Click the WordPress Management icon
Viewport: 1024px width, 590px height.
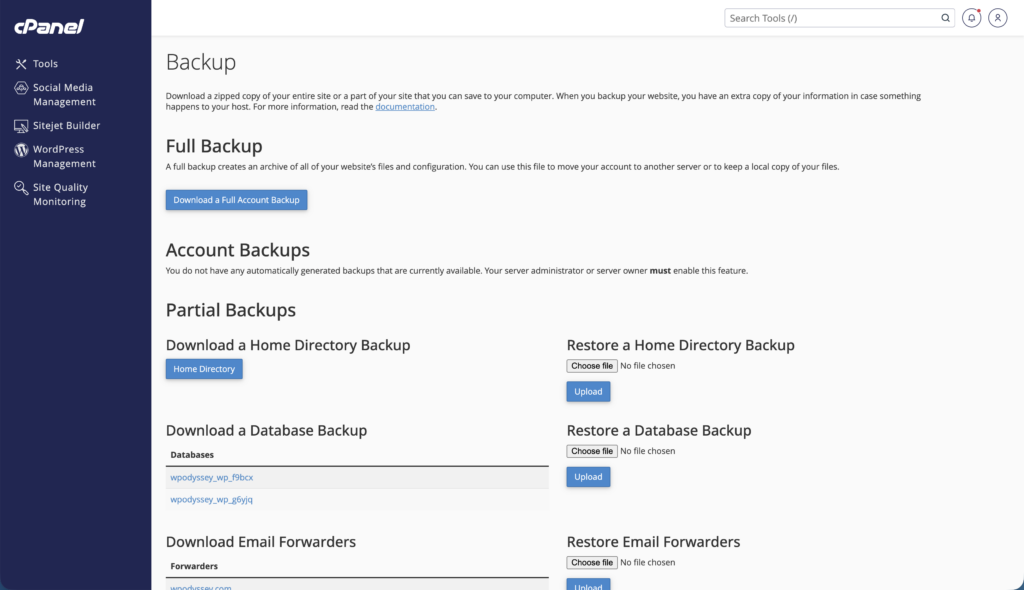21,150
